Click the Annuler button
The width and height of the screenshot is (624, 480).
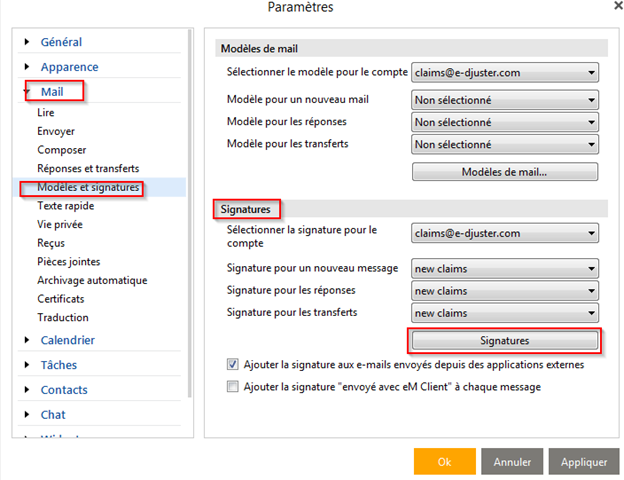[512, 462]
